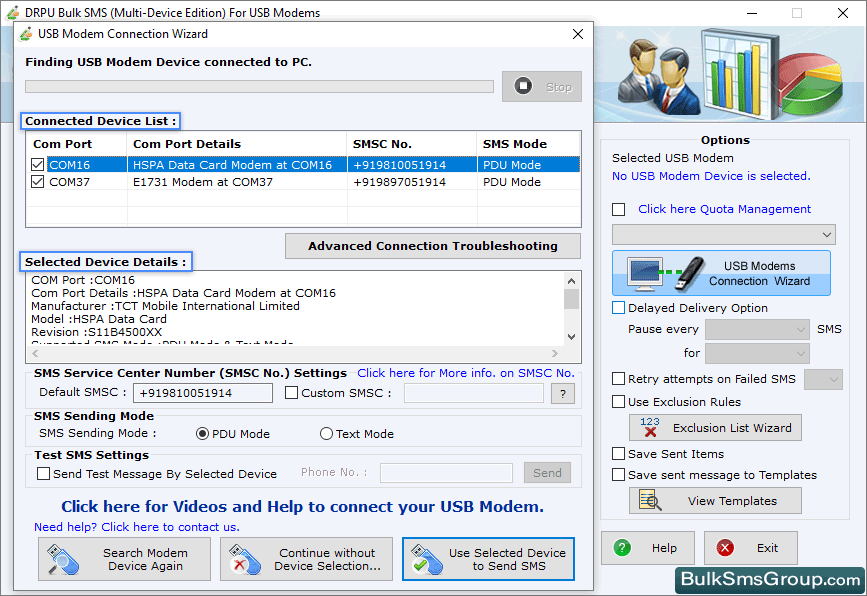Viewport: 867px width, 596px height.
Task: Uncheck the COM16 device checkbox
Action: pos(38,165)
